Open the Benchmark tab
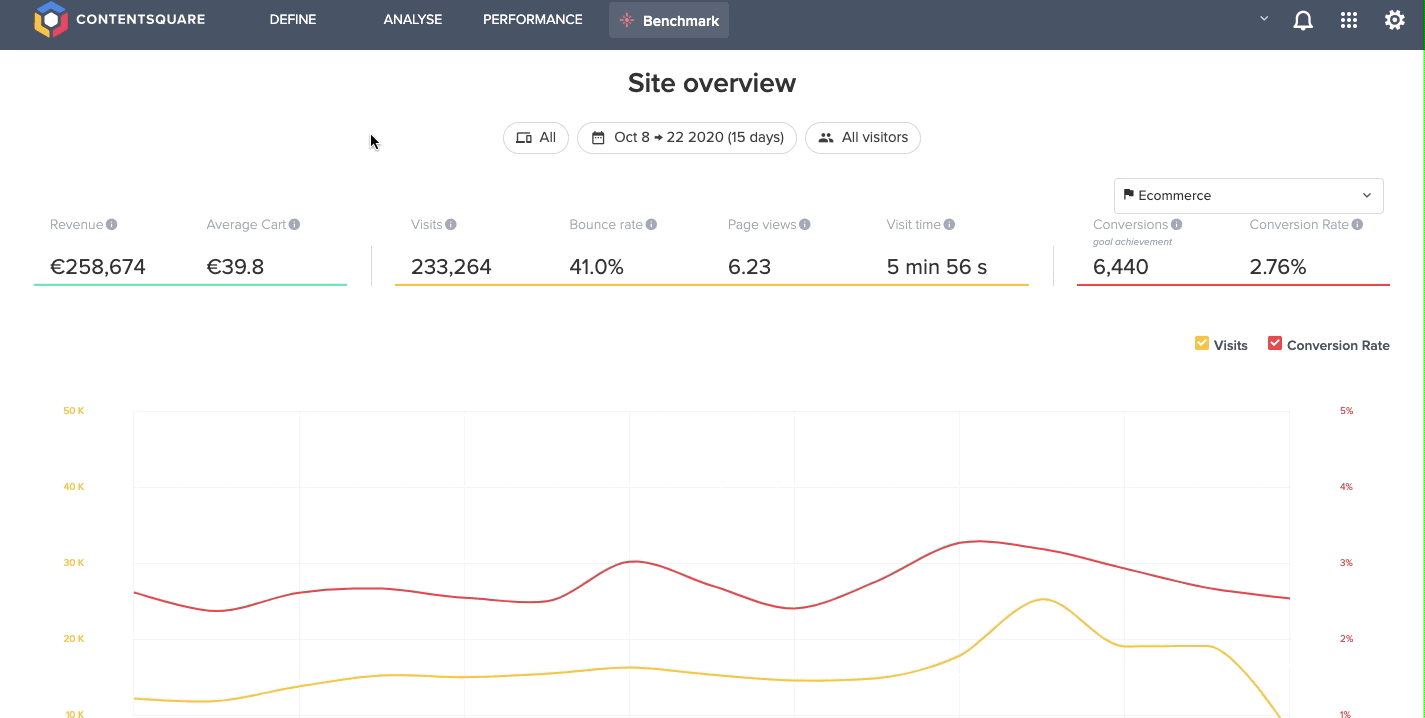The image size is (1425, 718). [669, 20]
